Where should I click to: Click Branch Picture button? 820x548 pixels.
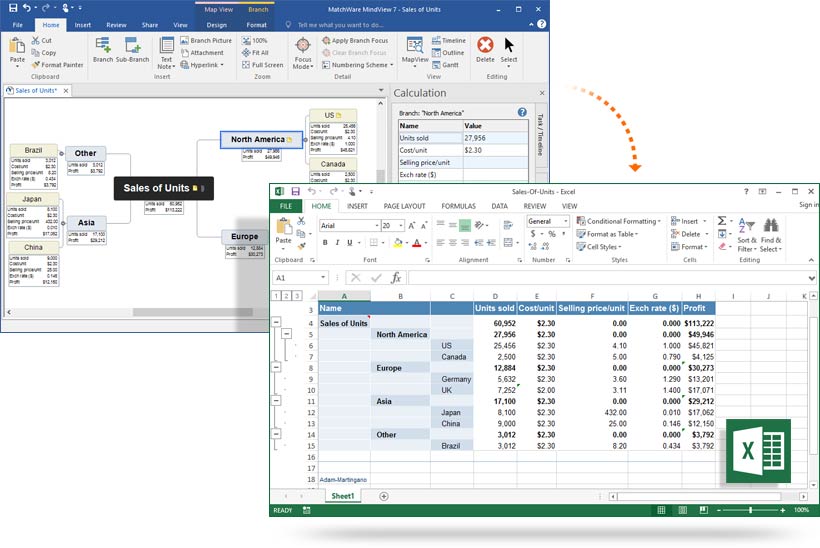tap(206, 40)
